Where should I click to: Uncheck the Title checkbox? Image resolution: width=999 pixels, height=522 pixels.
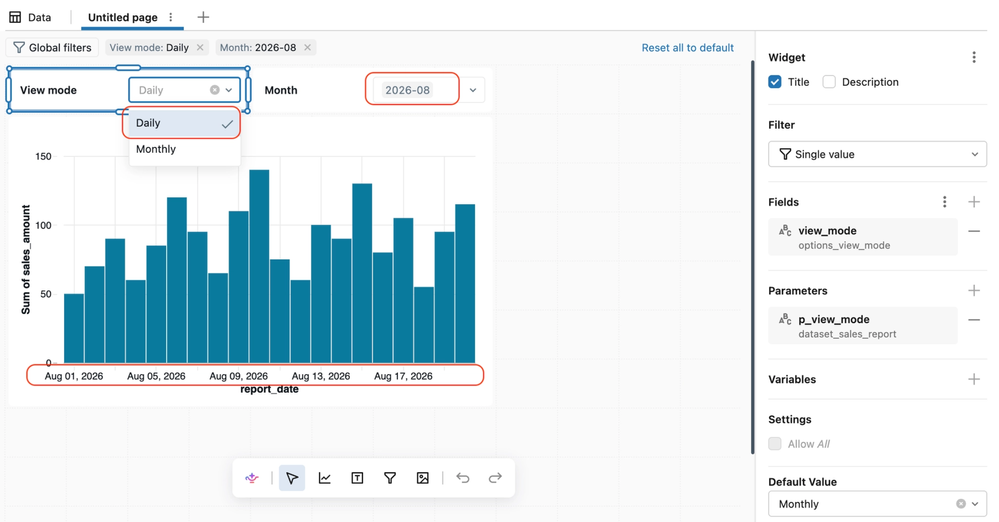[x=775, y=82]
